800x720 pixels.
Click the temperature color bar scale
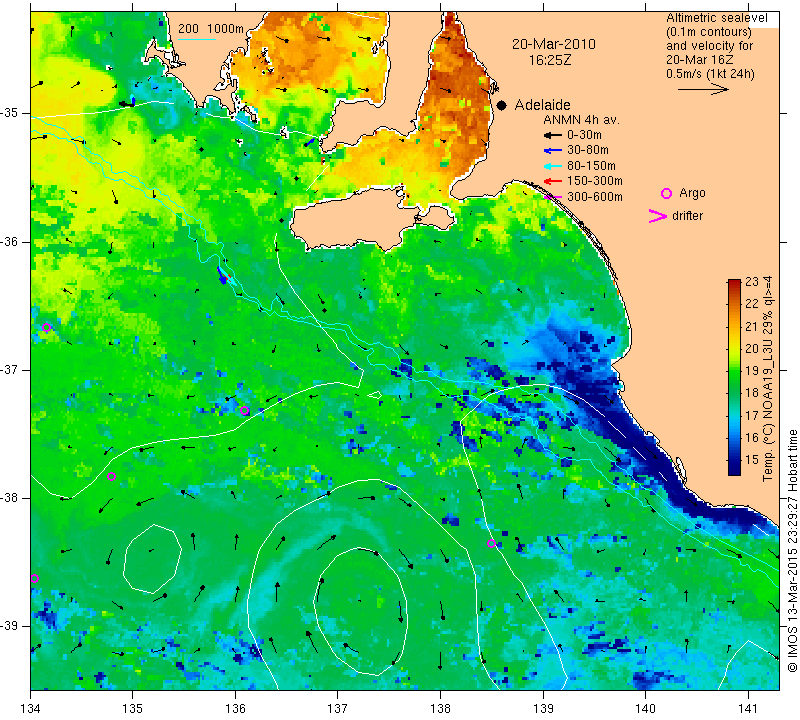[x=734, y=377]
